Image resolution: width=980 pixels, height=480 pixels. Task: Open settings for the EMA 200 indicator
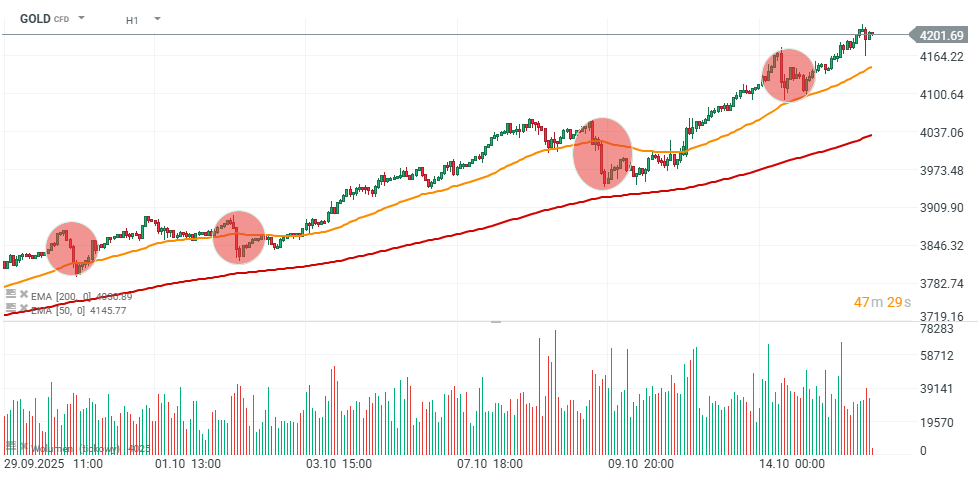click(x=11, y=294)
